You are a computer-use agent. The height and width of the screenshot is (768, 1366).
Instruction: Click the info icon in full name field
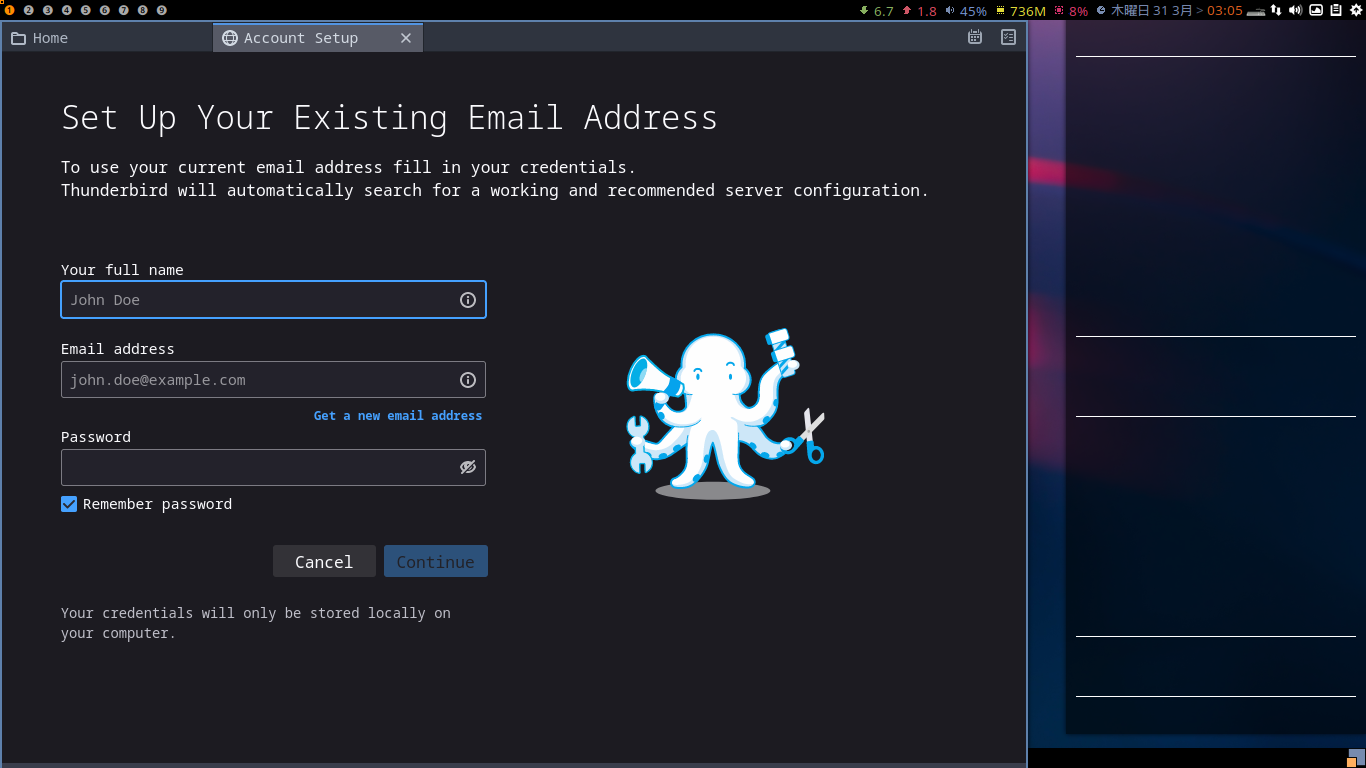(x=467, y=300)
